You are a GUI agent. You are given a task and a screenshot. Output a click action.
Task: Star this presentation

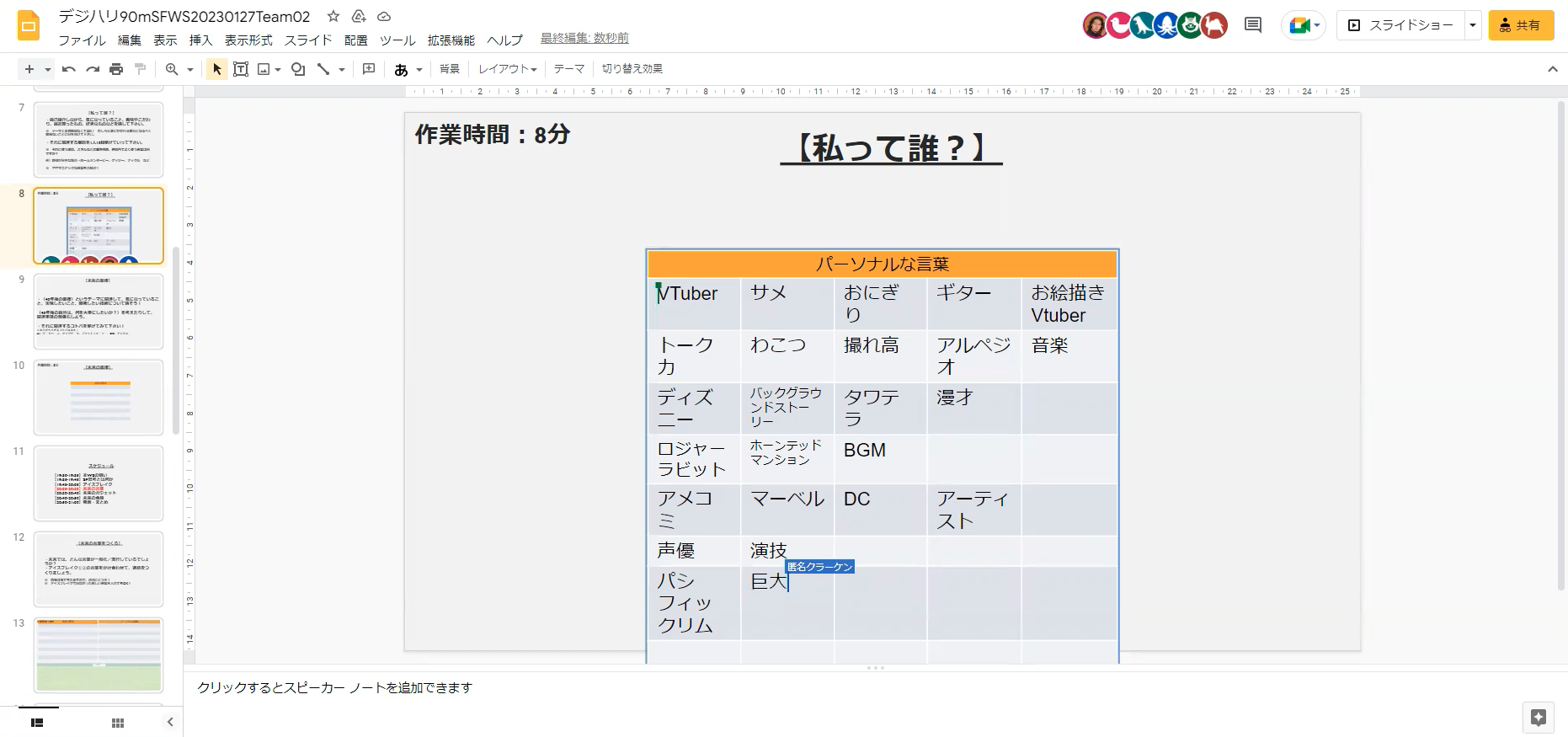(x=333, y=16)
